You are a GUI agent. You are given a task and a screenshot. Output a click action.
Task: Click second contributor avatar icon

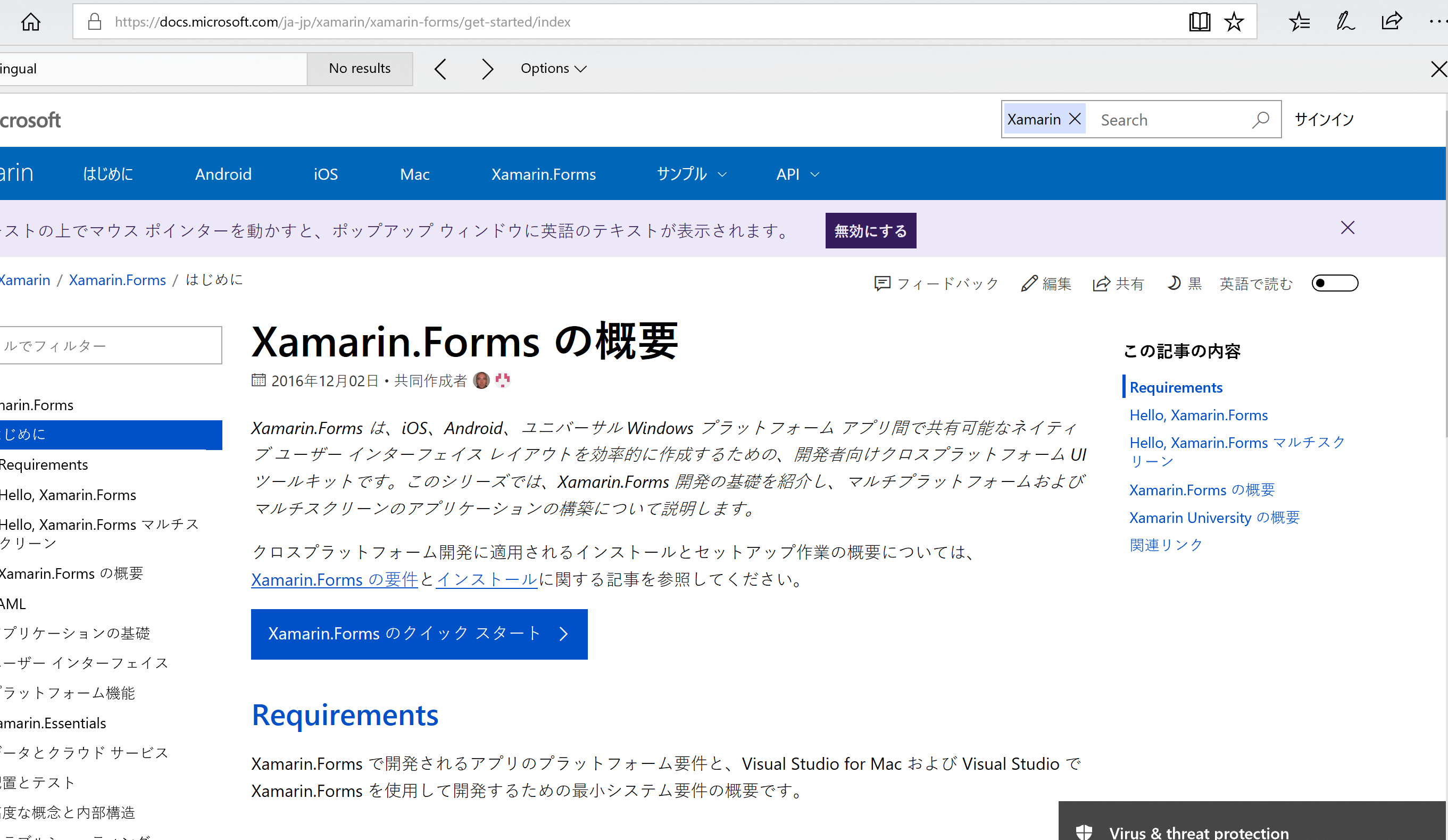point(503,380)
